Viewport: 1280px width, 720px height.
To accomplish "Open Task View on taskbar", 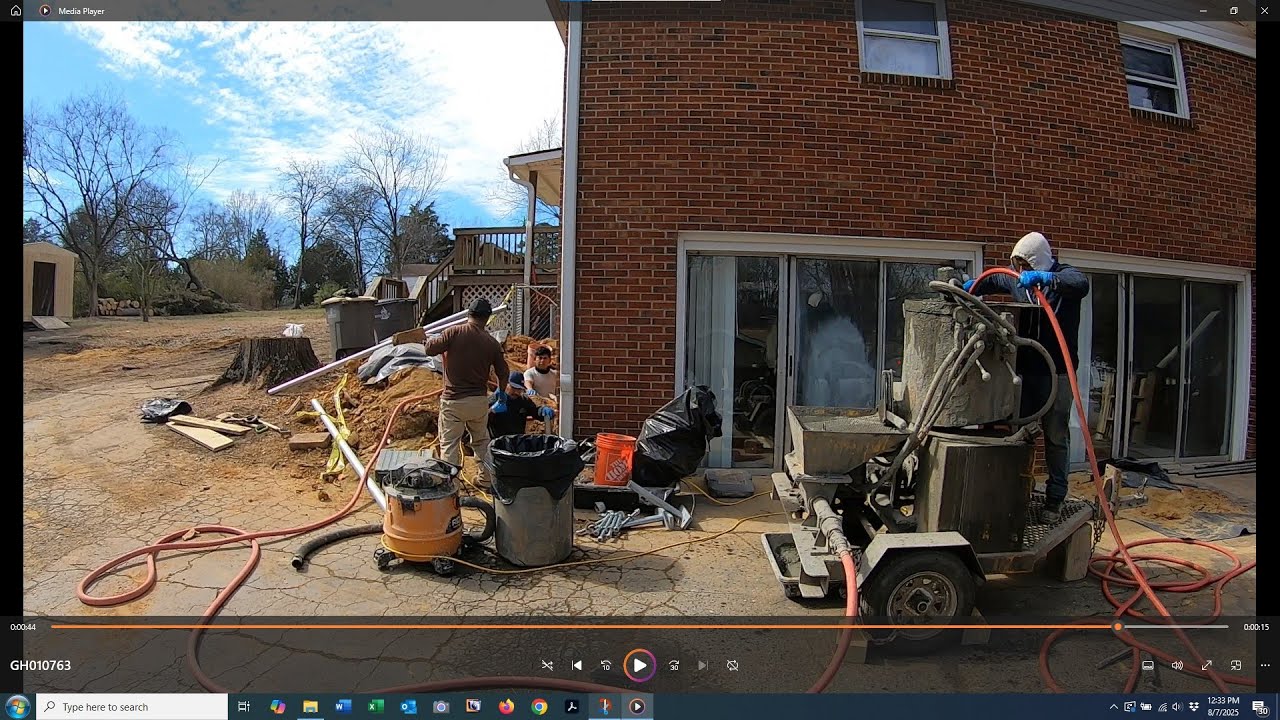I will 243,707.
